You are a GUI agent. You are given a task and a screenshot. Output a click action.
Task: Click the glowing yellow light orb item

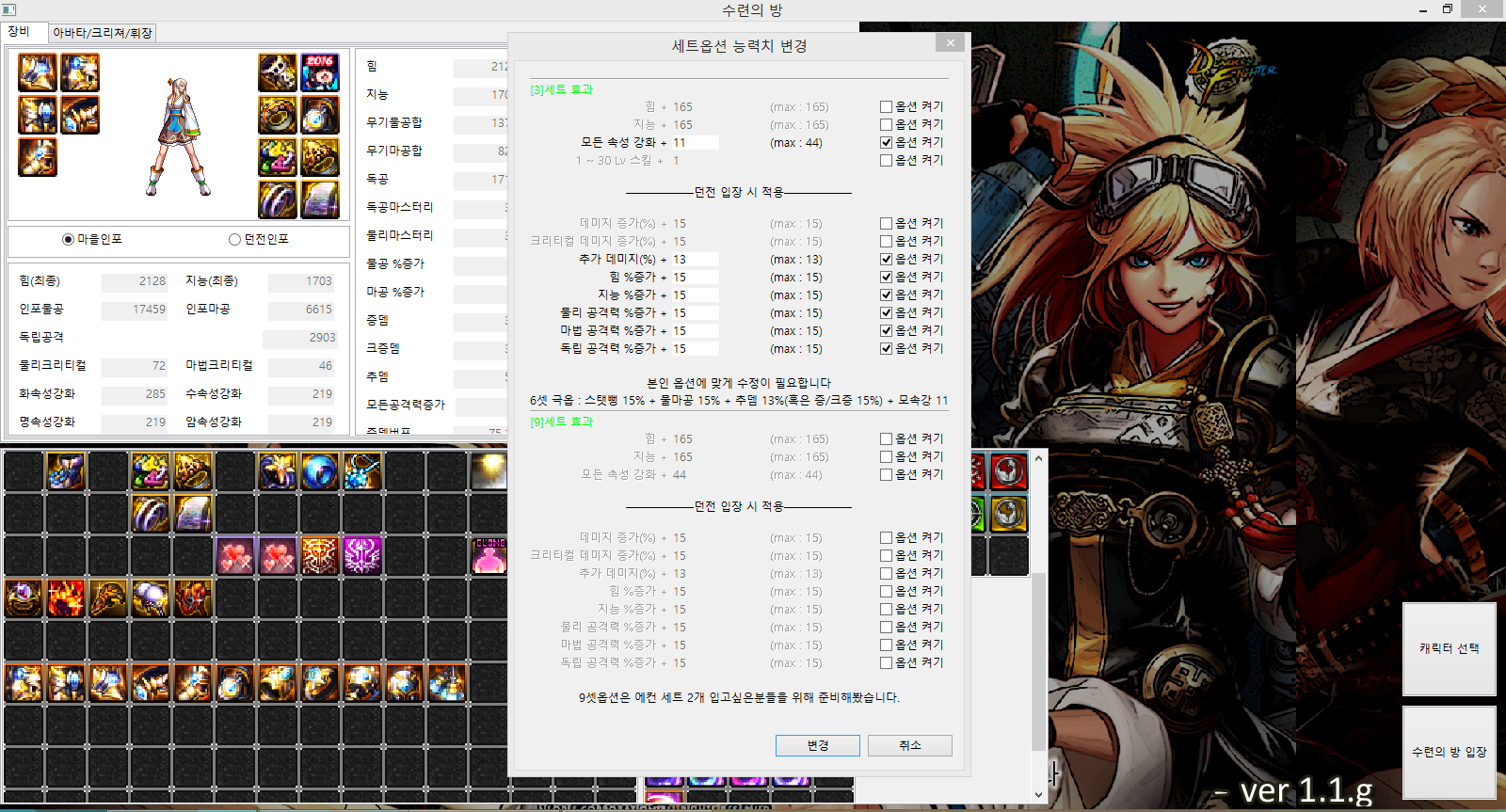coord(489,471)
